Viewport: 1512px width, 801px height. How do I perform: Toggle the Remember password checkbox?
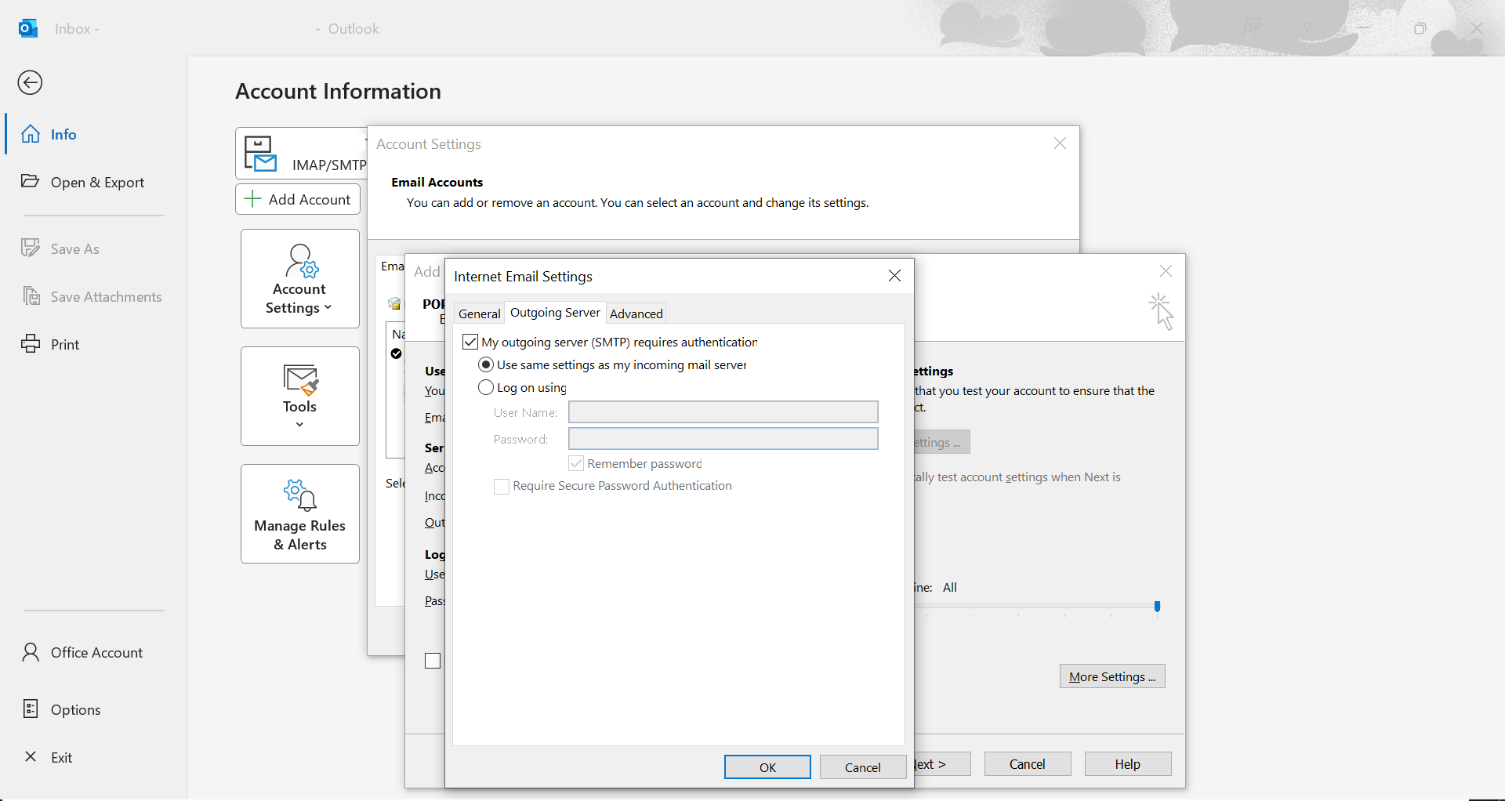pyautogui.click(x=576, y=463)
